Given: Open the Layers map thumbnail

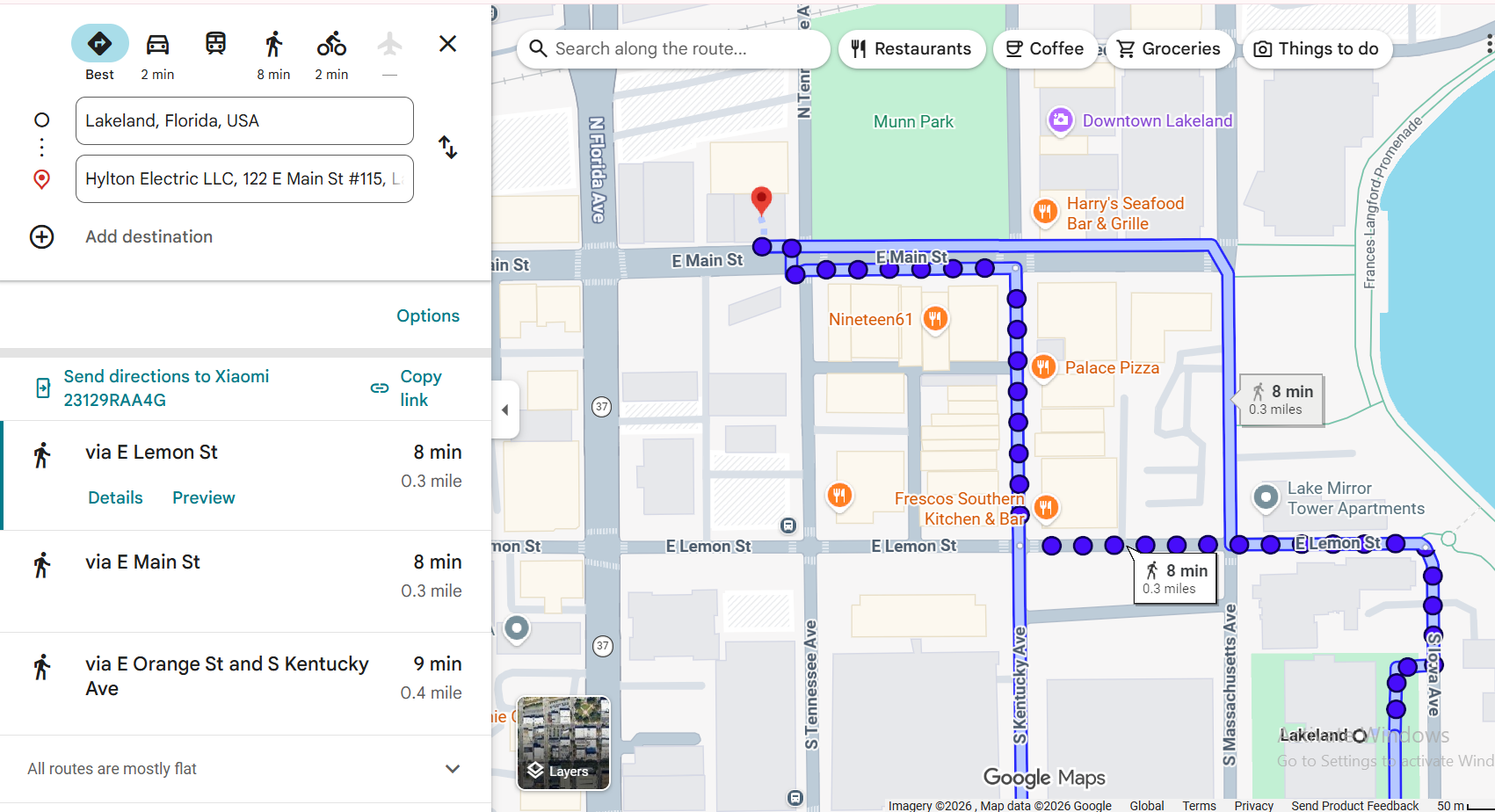Looking at the screenshot, I should click(563, 743).
